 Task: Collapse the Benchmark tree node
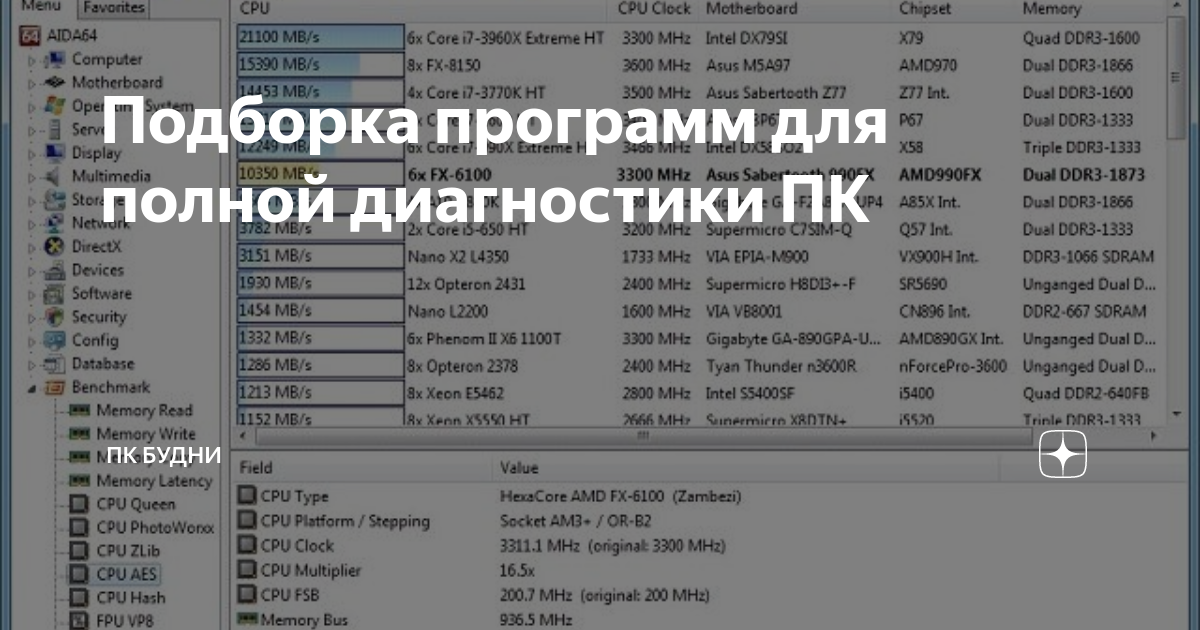pyautogui.click(x=32, y=387)
